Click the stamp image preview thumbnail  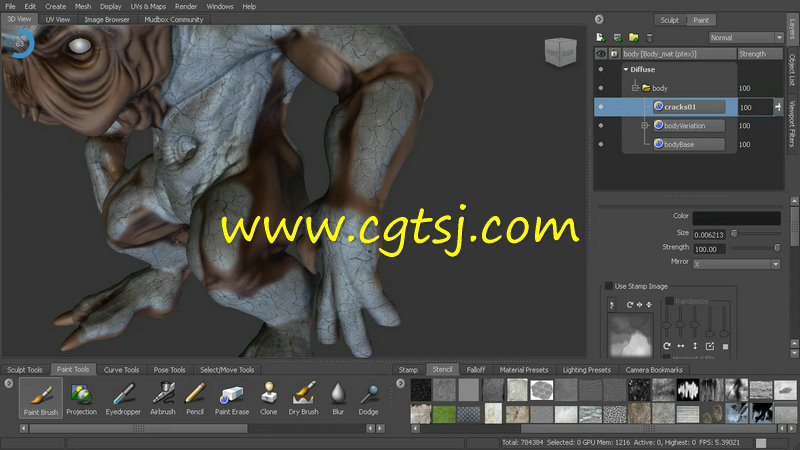pos(630,335)
